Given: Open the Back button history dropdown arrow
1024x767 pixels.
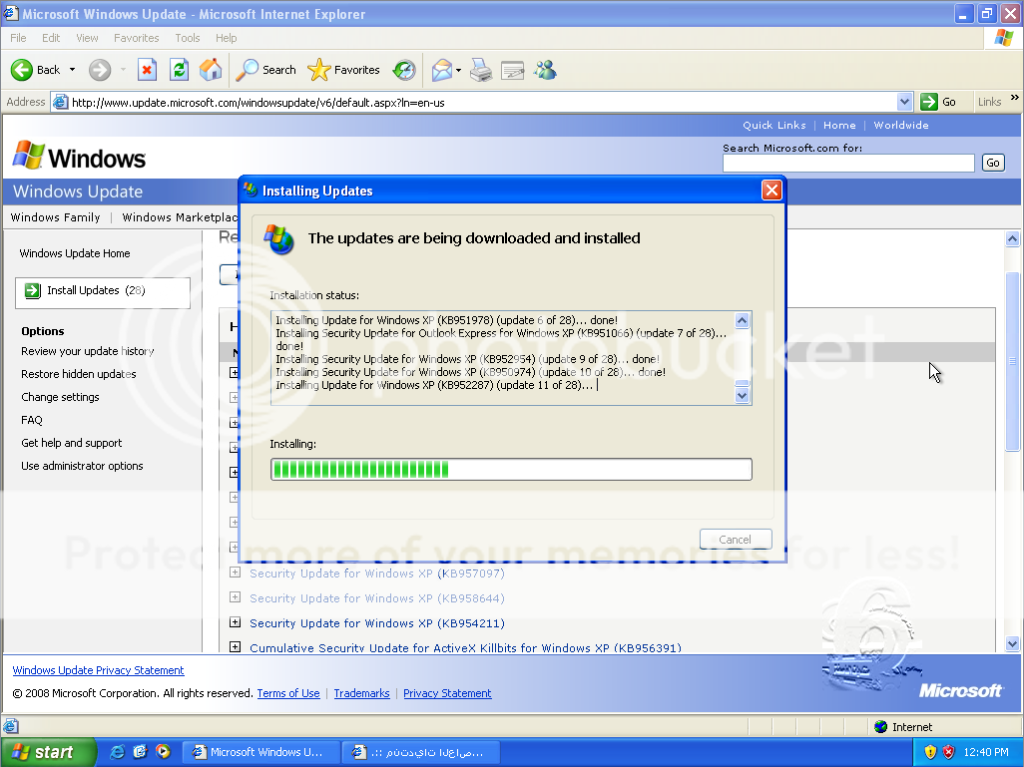Looking at the screenshot, I should click(x=72, y=70).
